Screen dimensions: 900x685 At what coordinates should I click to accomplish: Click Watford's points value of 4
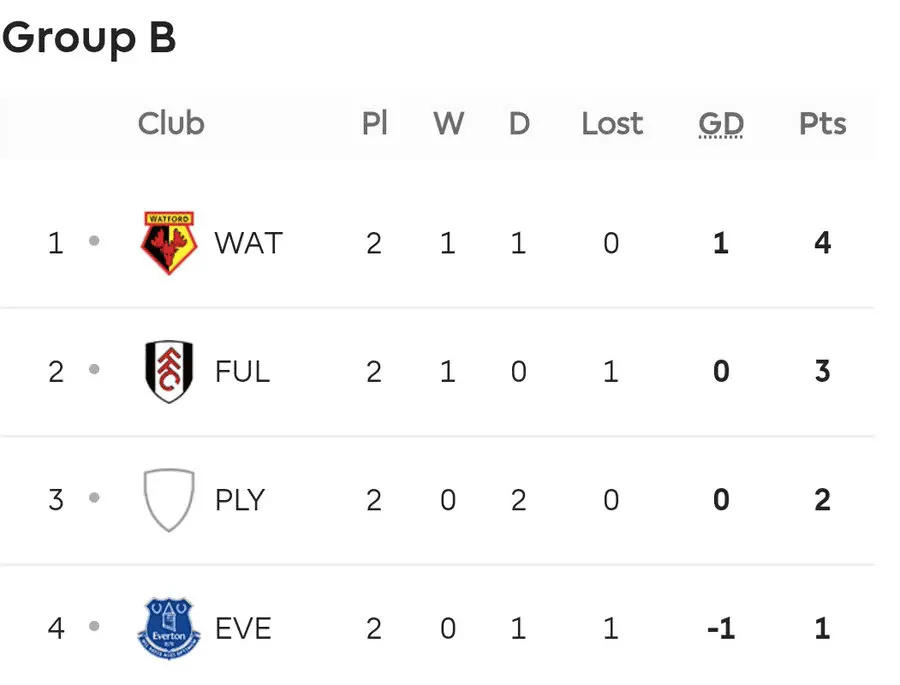(x=823, y=243)
